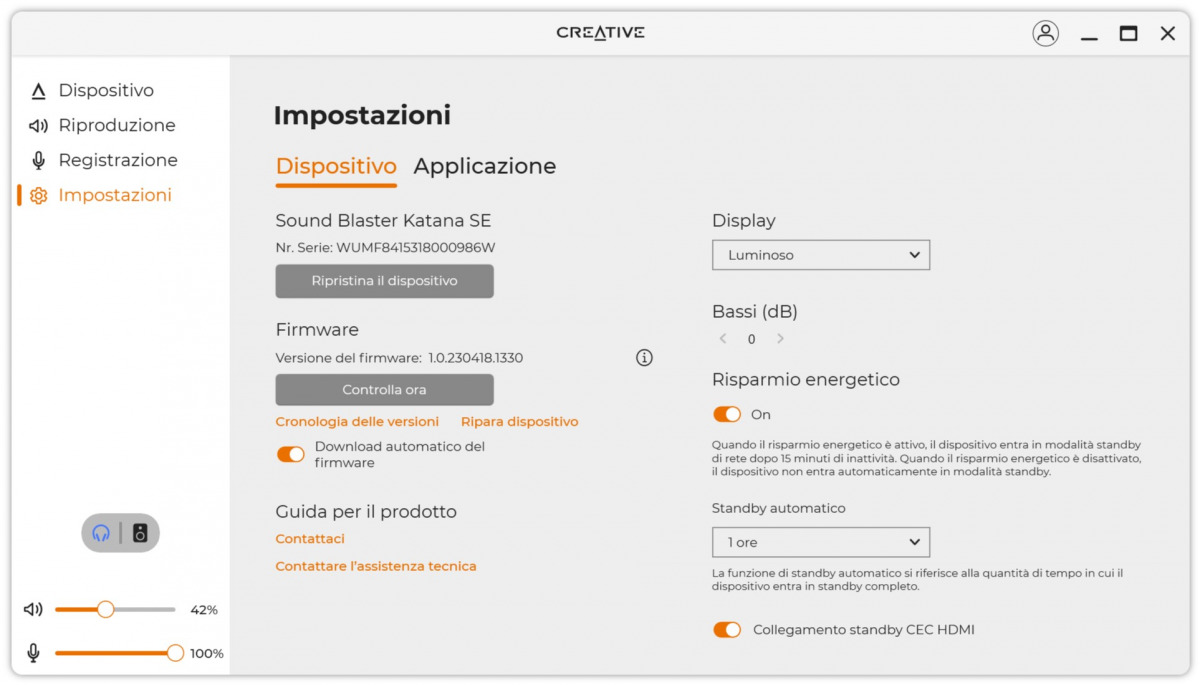Click the Controlla ora button
Screen dimensions: 1200x685
point(384,390)
